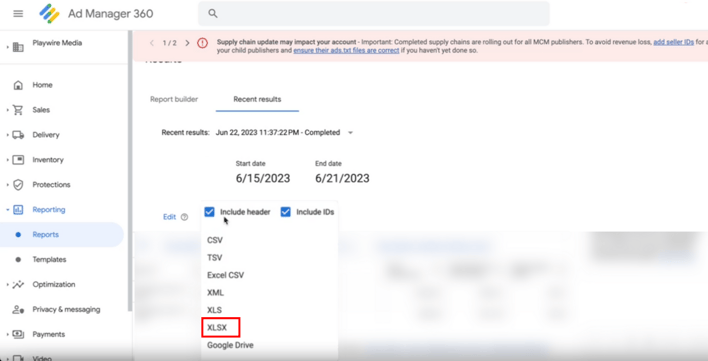The image size is (708, 361).
Task: Click the Edit link
Action: click(169, 217)
